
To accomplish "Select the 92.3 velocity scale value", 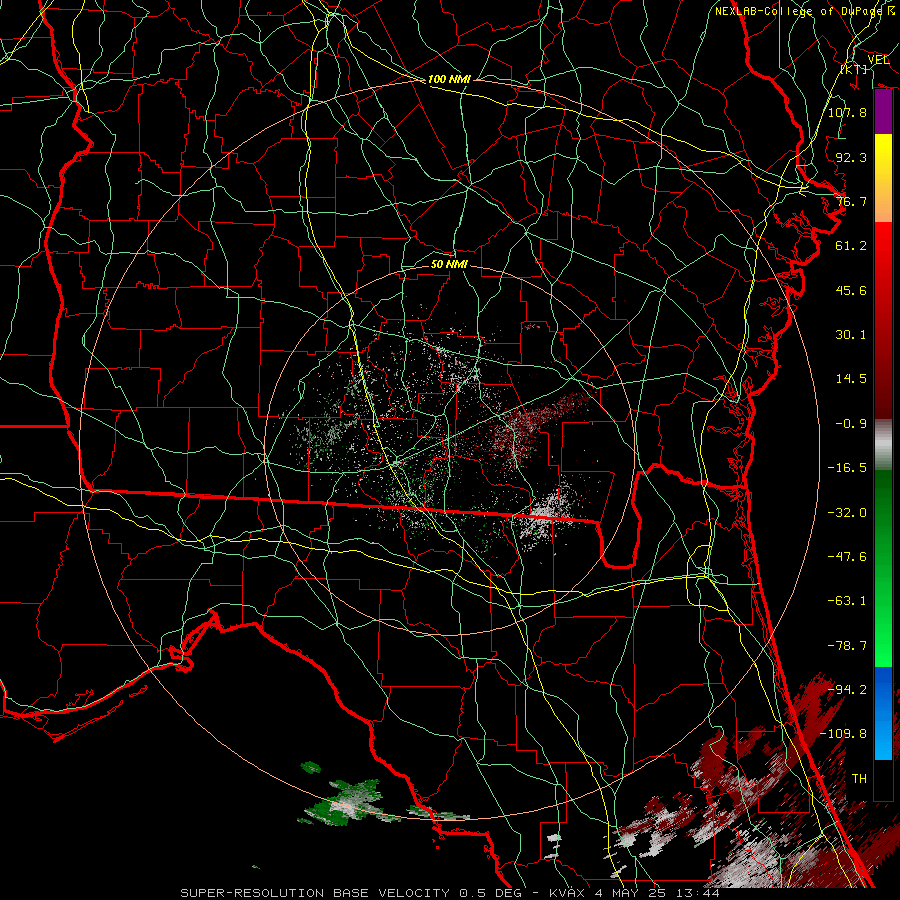I will pos(851,157).
